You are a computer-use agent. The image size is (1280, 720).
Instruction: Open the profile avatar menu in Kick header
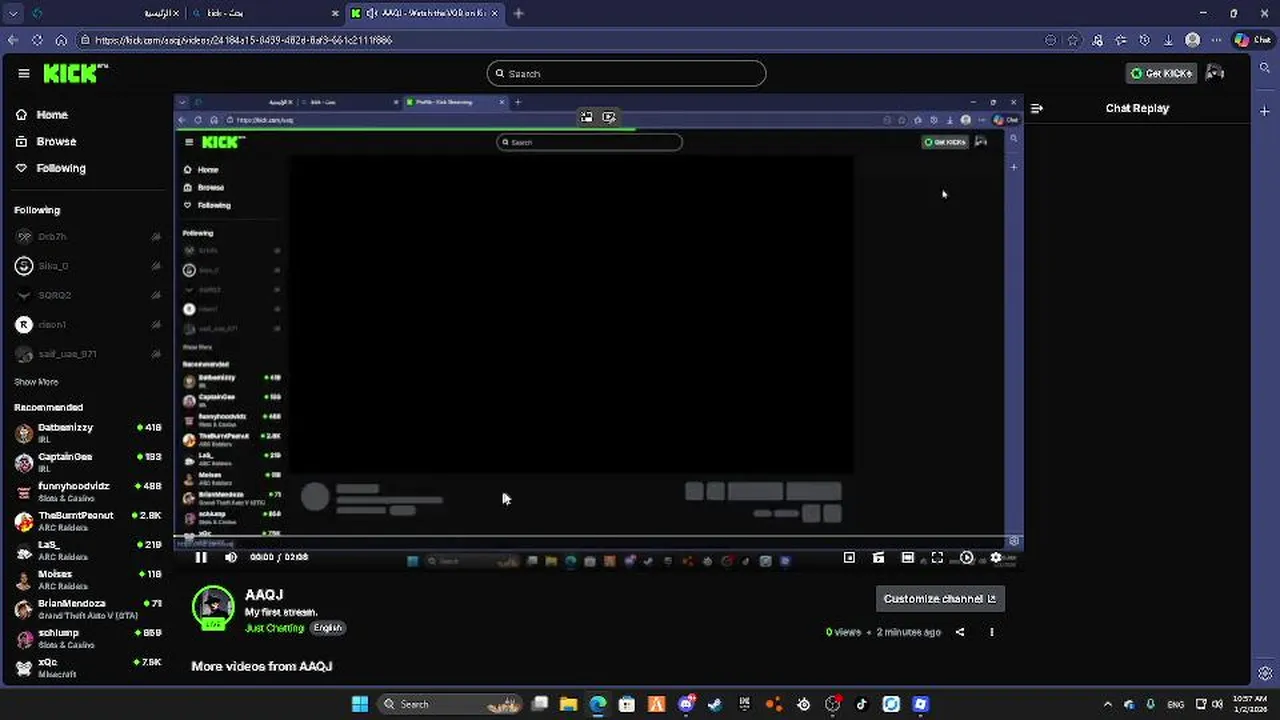[x=1215, y=73]
